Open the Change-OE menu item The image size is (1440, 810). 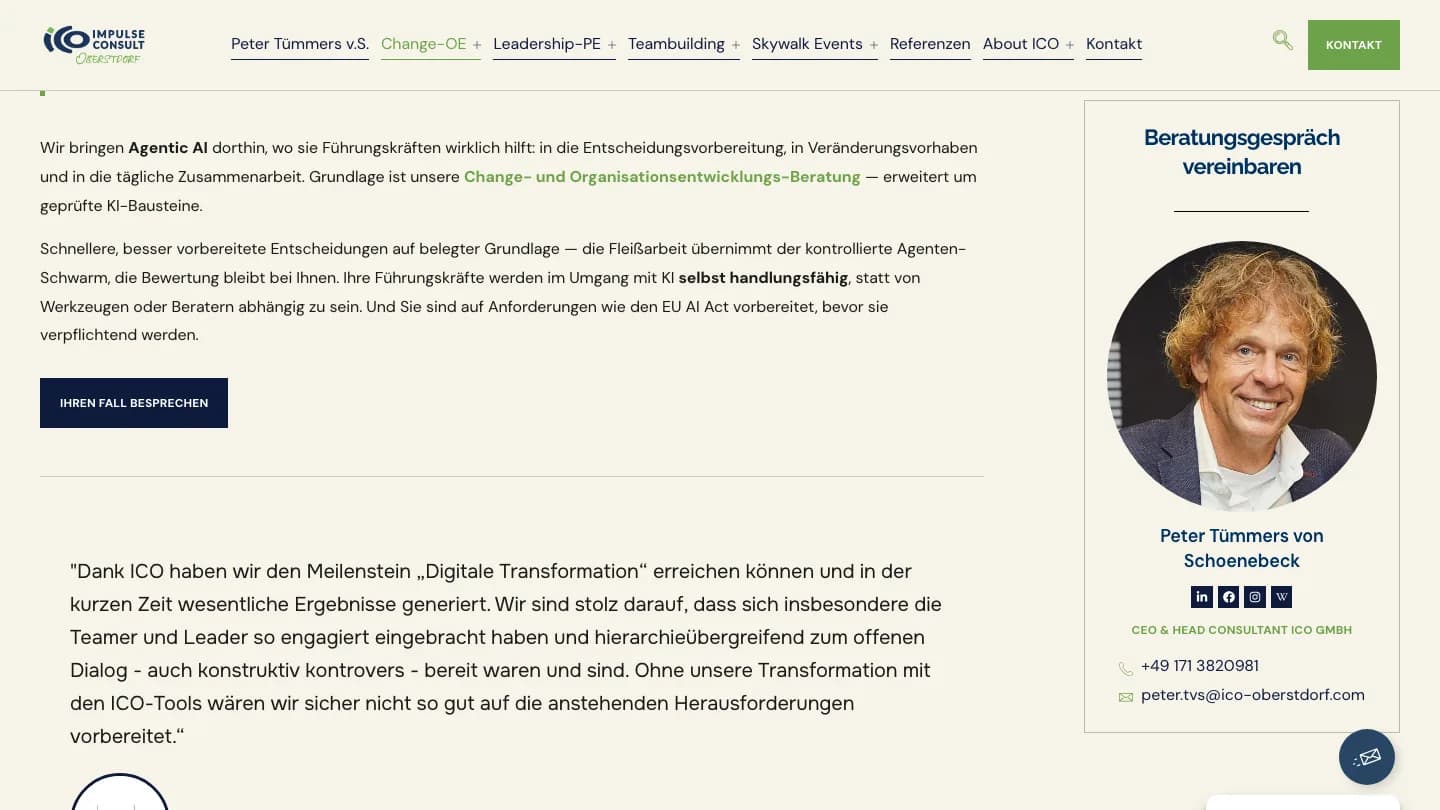pos(424,44)
